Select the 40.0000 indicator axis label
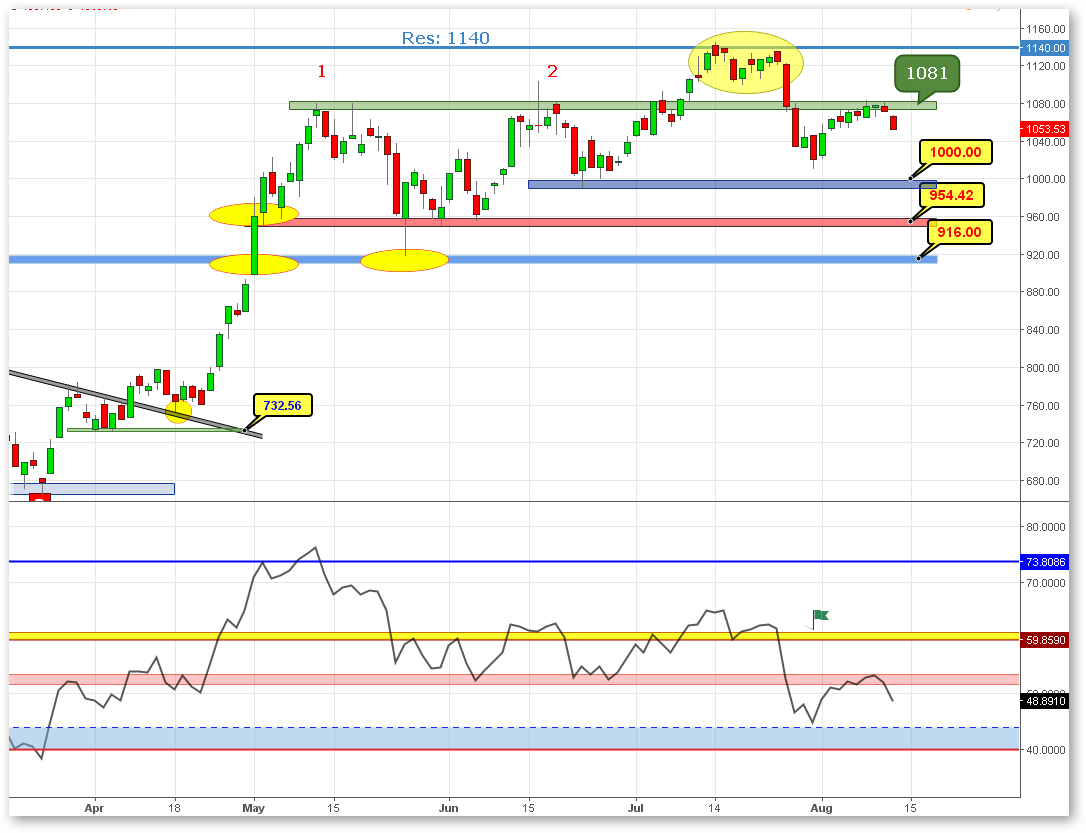The height and width of the screenshot is (833, 1086). pos(1046,750)
